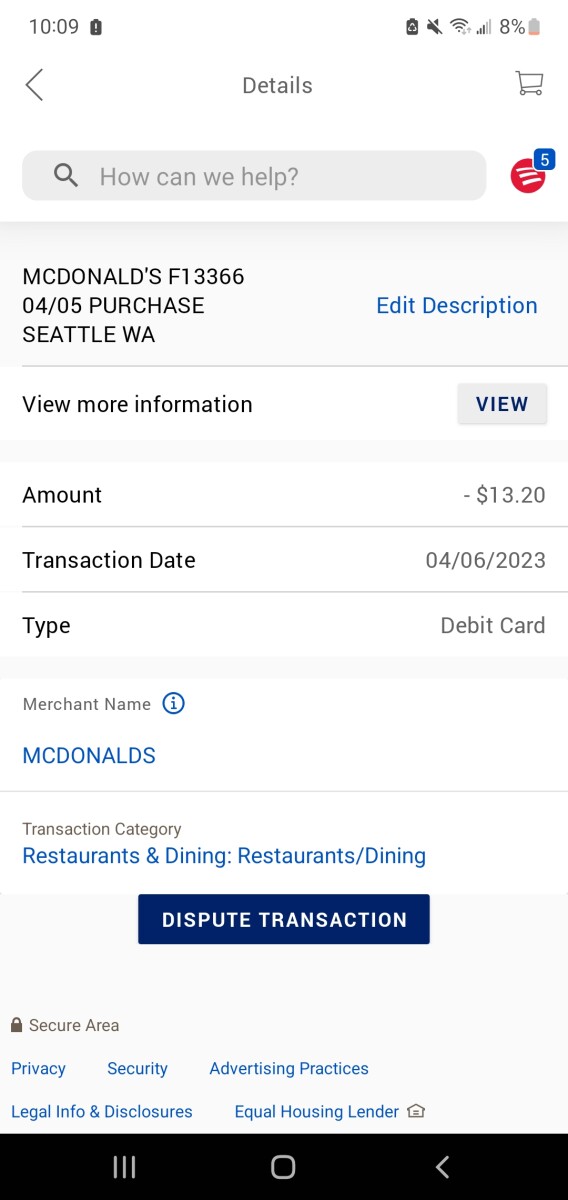The width and height of the screenshot is (568, 1200).
Task: Tap the back arrow in header
Action: coord(34,85)
